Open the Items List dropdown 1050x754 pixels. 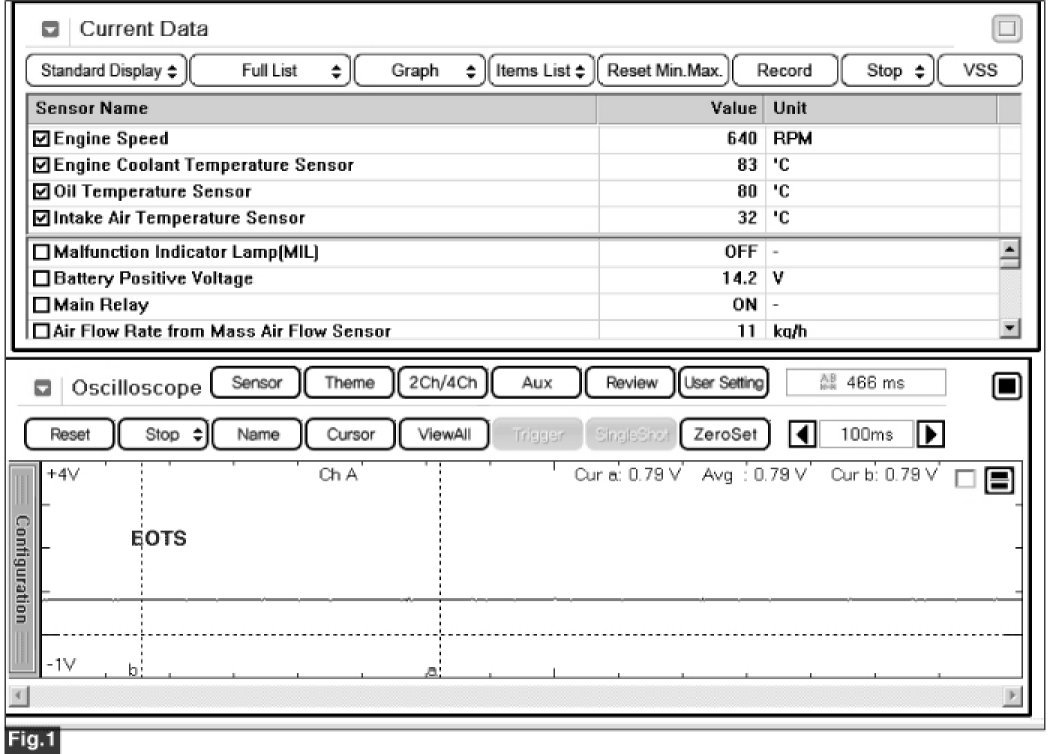click(x=542, y=70)
